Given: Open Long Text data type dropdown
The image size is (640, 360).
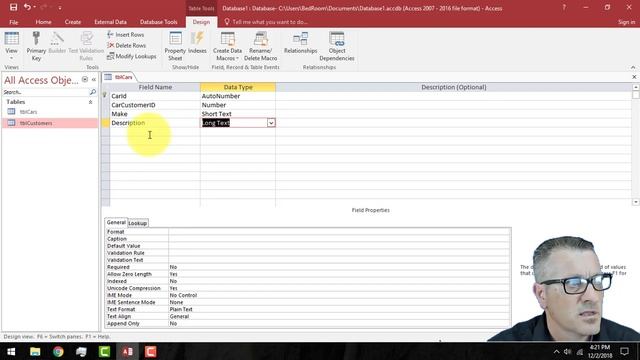Looking at the screenshot, I should pos(271,123).
